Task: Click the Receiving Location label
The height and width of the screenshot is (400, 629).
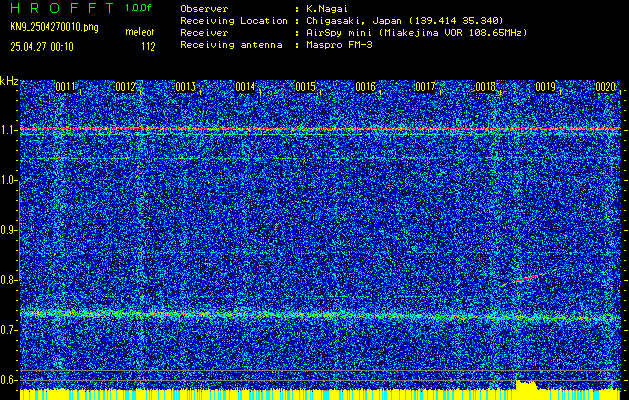Action: pos(234,20)
